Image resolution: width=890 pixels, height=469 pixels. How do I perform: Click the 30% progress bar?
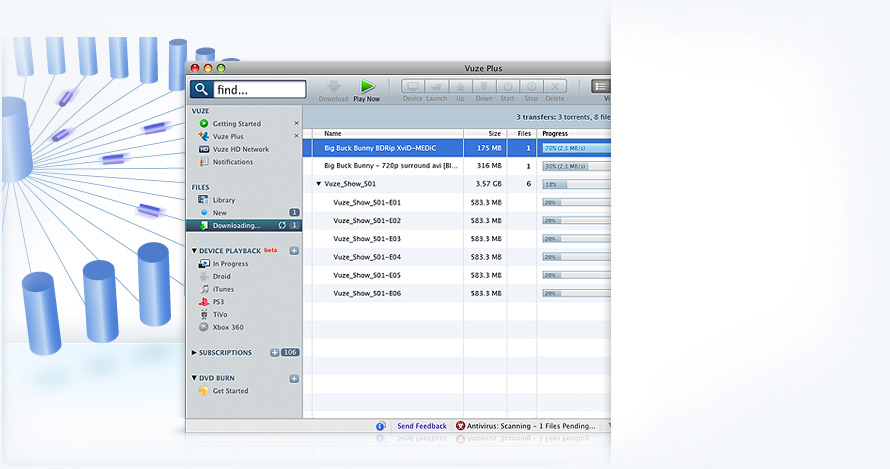click(x=576, y=166)
